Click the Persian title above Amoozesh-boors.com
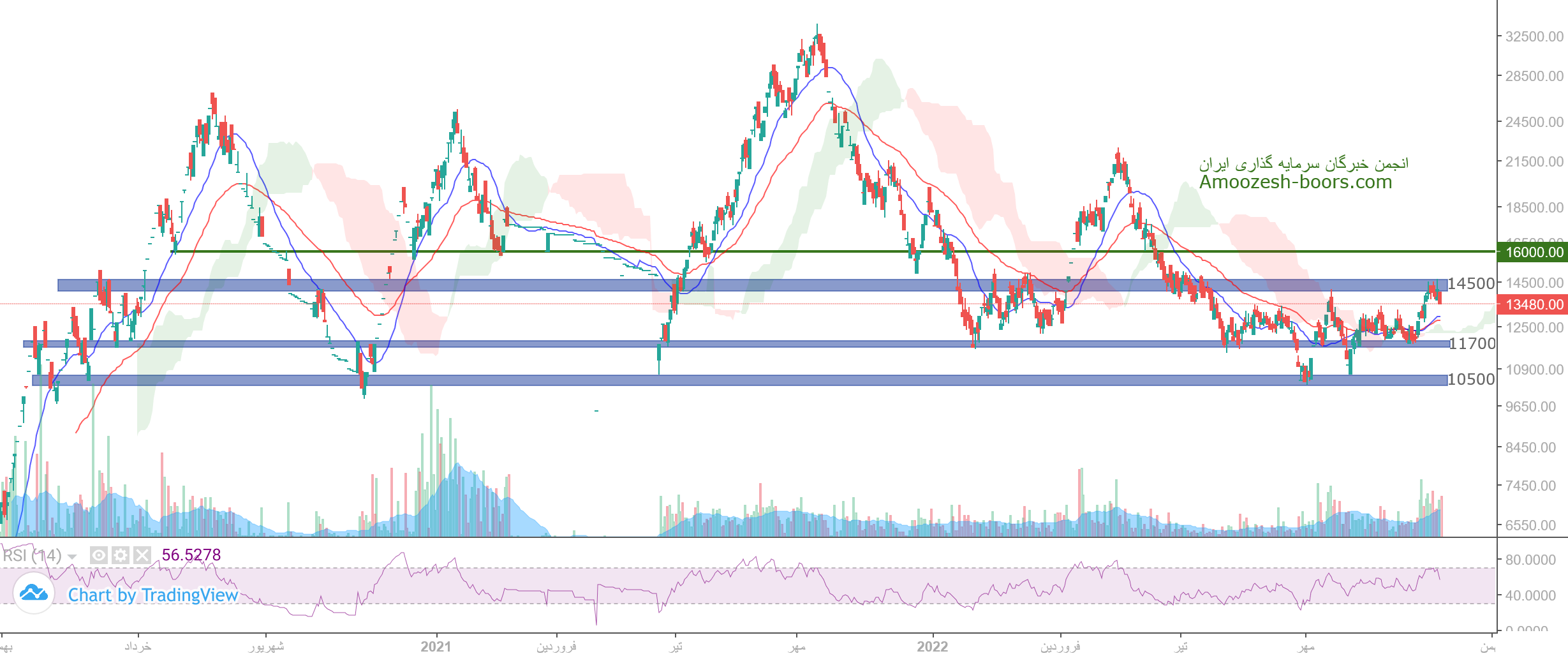The image size is (1568, 656). 1303,164
